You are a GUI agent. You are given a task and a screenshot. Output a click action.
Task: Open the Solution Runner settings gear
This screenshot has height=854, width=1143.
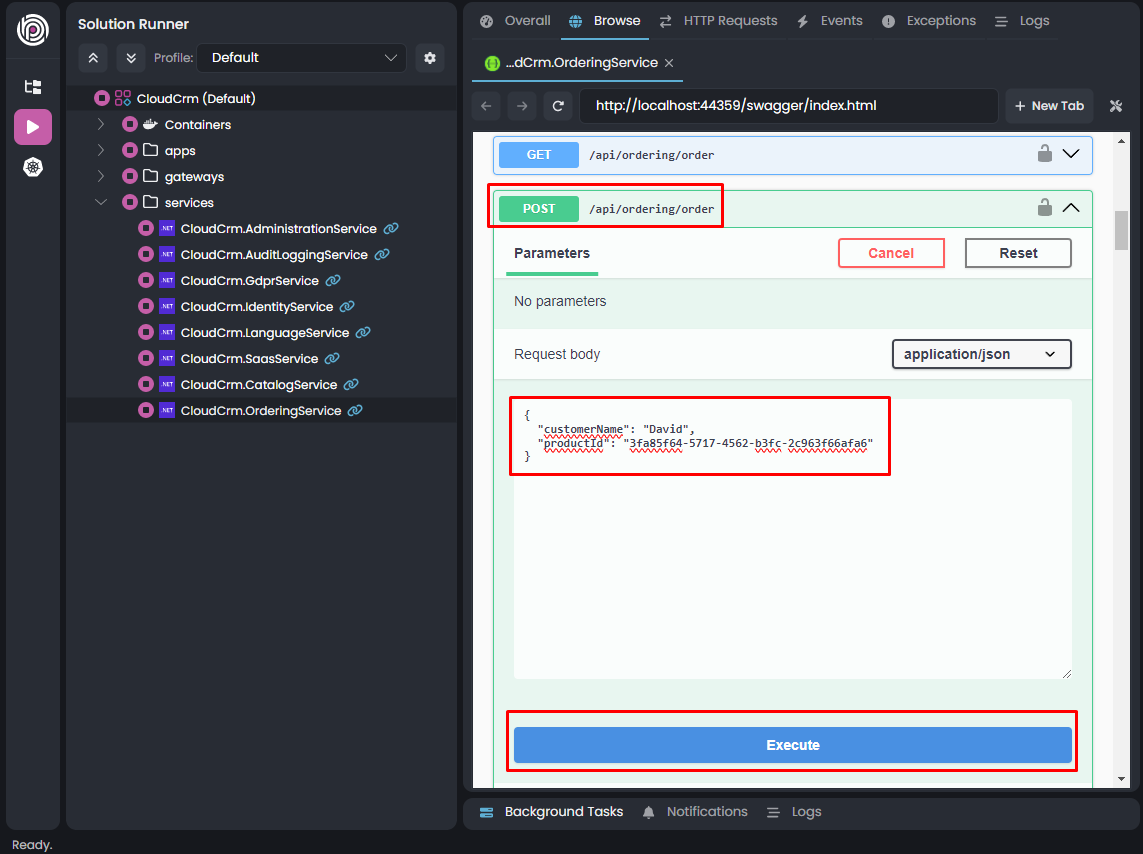pyautogui.click(x=430, y=58)
